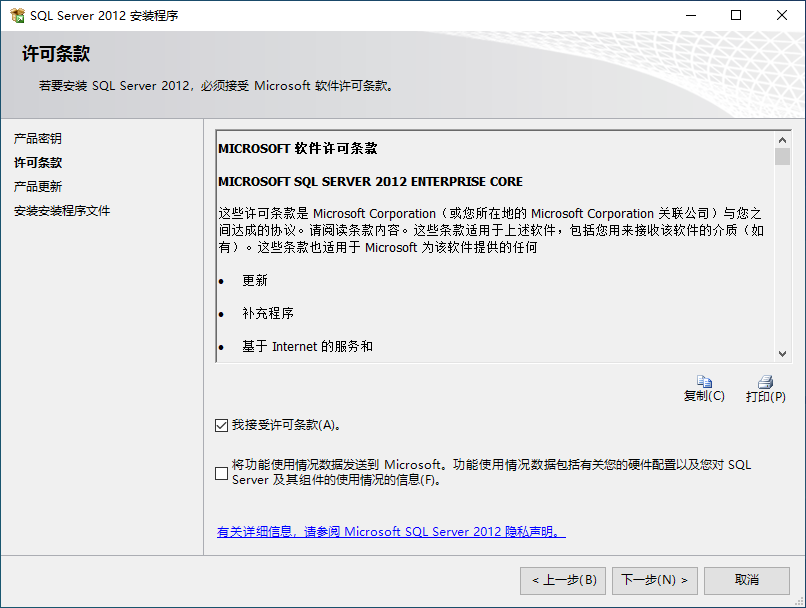Go back with 上一步(B) button
The image size is (806, 608).
(563, 581)
